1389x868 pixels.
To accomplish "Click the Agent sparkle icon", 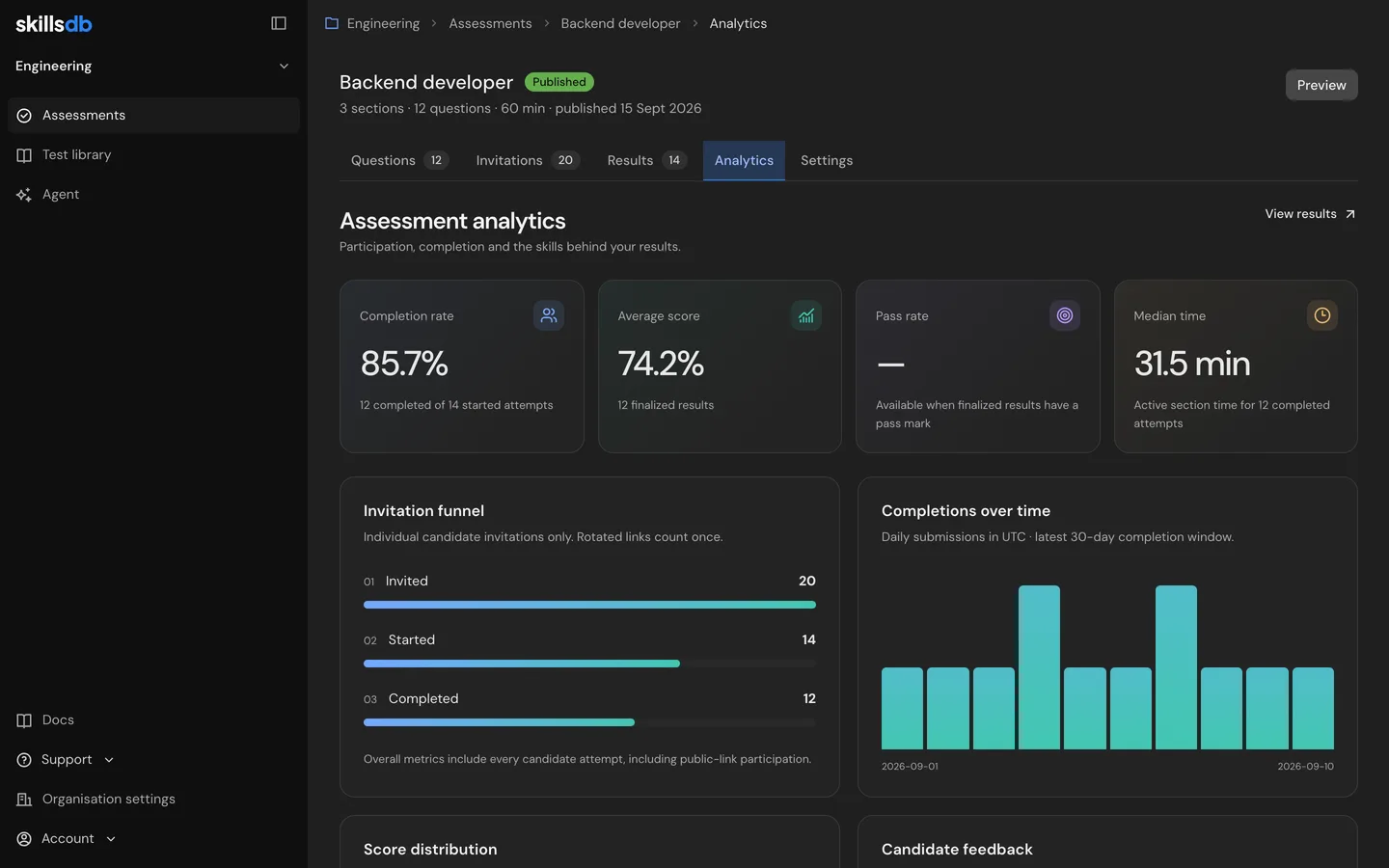I will click(24, 195).
